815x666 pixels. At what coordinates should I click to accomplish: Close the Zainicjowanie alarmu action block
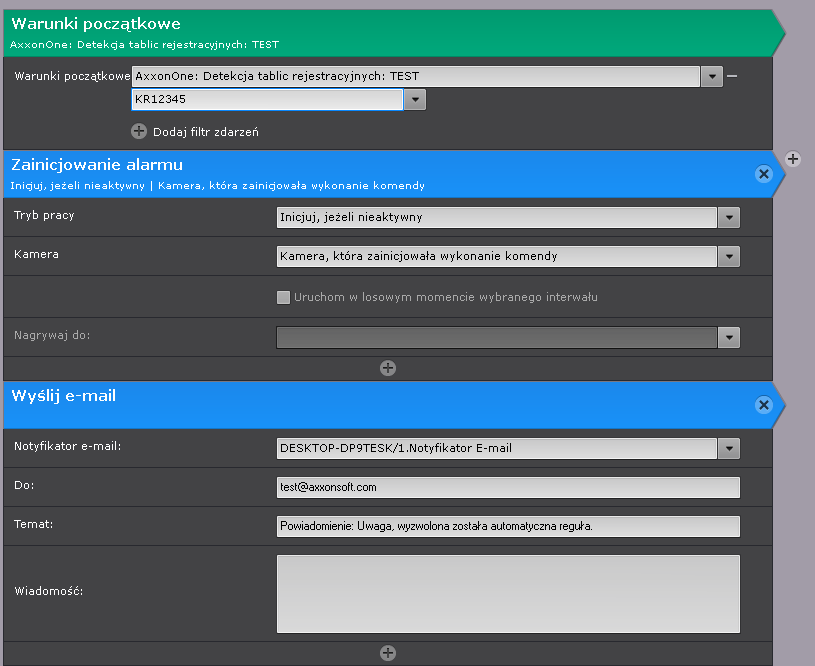pos(764,174)
